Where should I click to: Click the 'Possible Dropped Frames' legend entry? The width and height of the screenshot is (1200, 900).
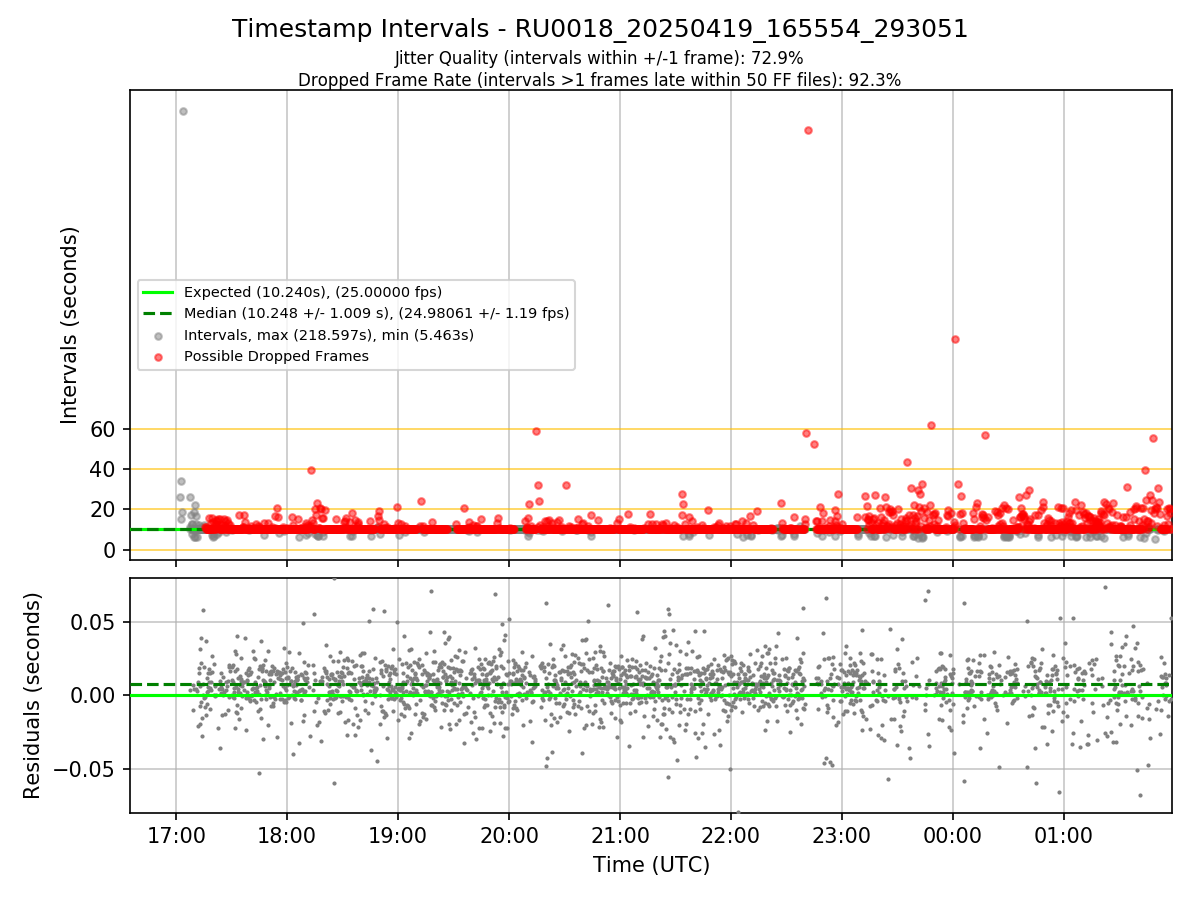(276, 356)
